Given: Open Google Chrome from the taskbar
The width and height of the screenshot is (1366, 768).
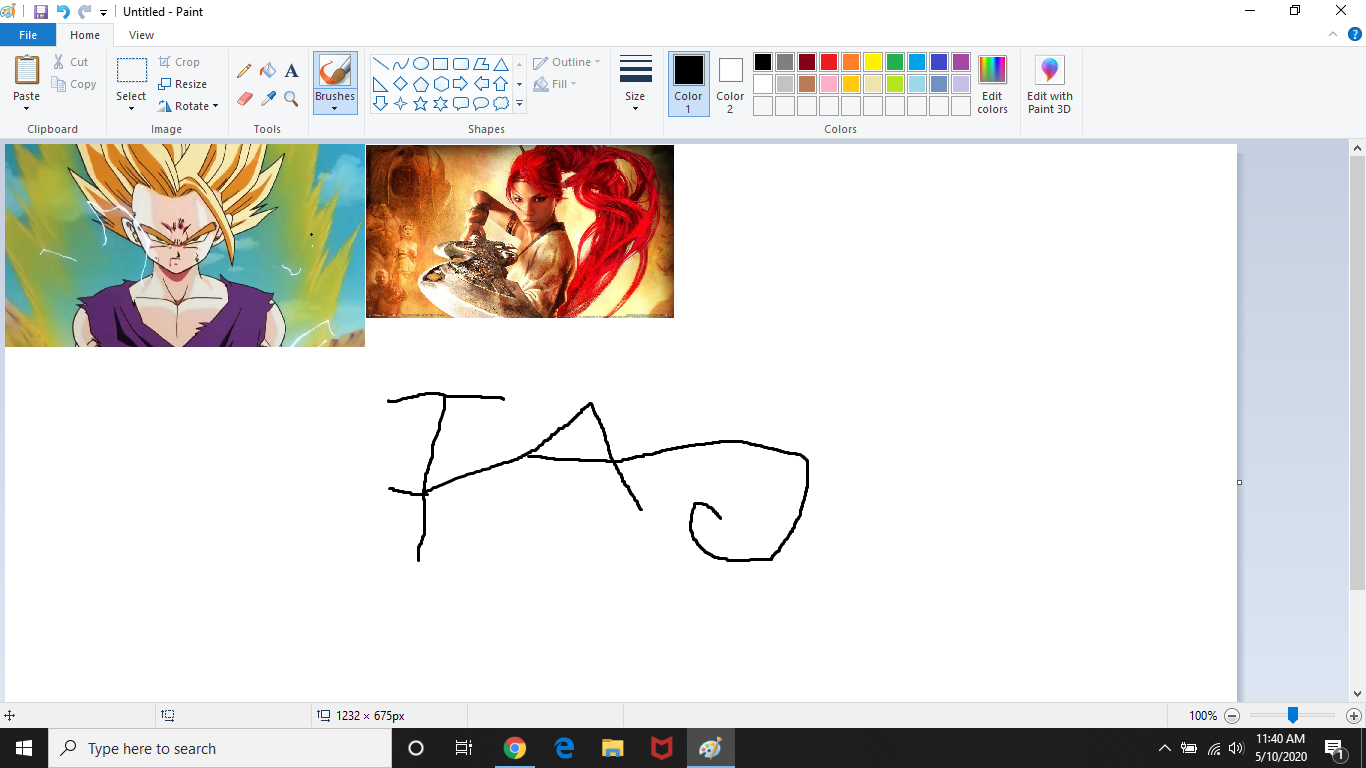Looking at the screenshot, I should (x=515, y=748).
